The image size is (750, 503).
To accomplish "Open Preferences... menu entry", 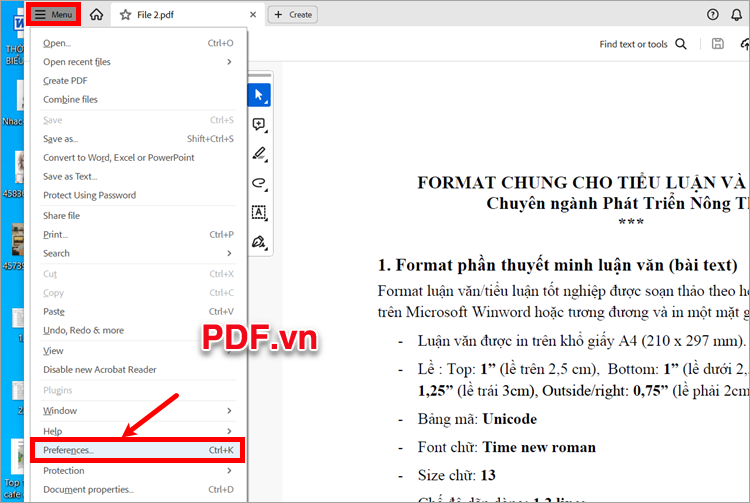I will pos(138,450).
